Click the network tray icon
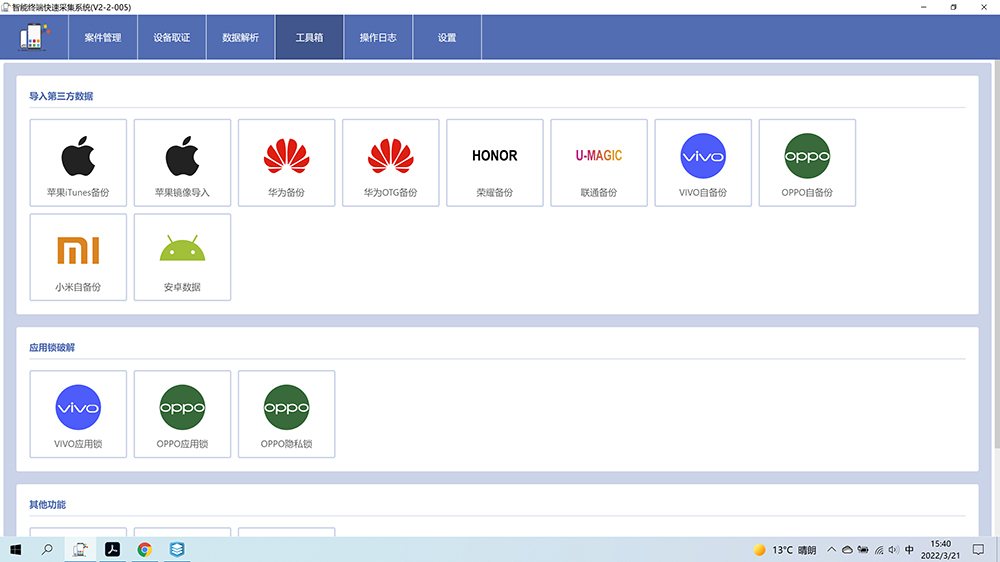This screenshot has height=562, width=1000. [879, 550]
